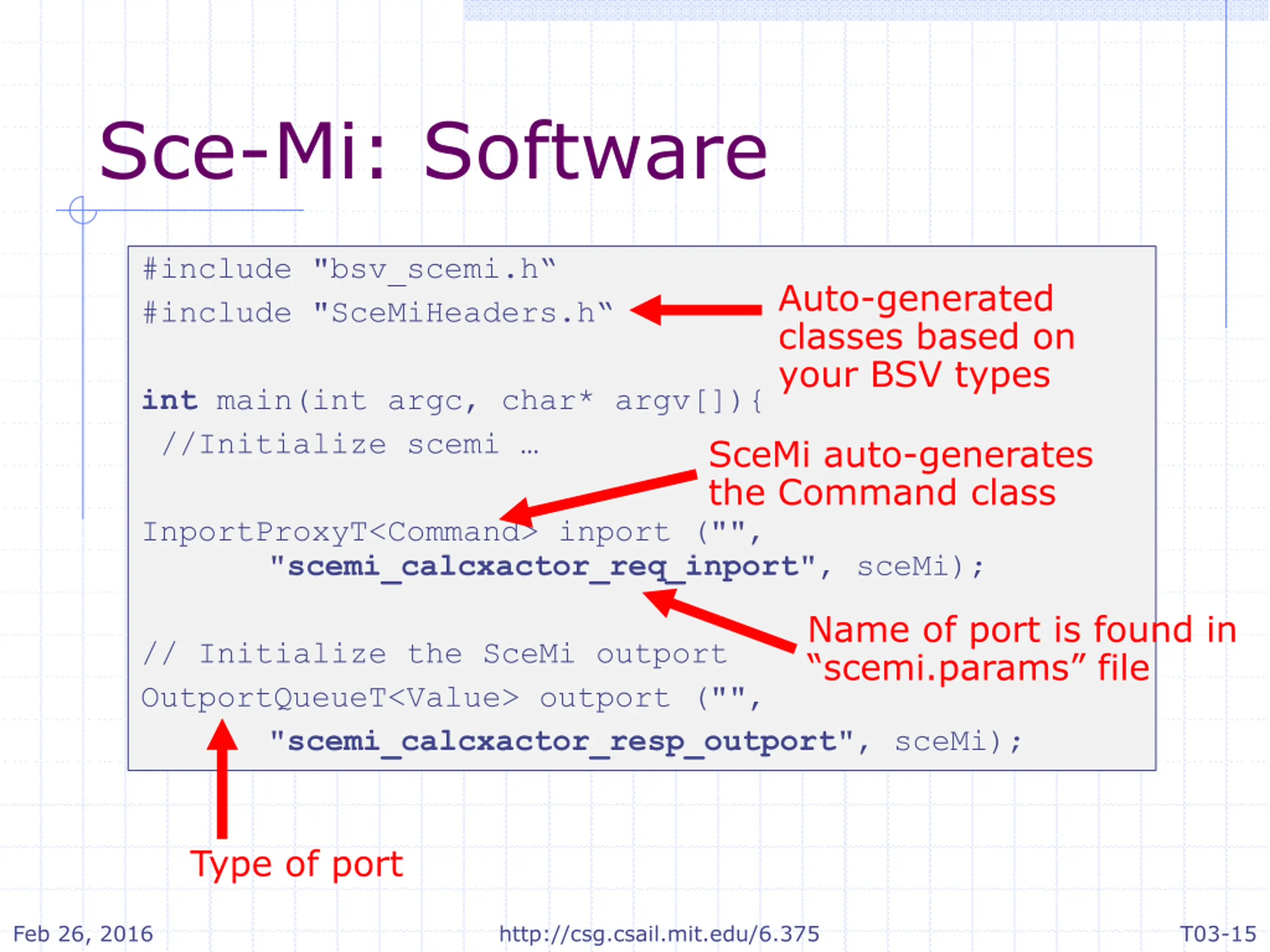Click the scemi_calcxactor_resp_outport string
This screenshot has height=952, width=1270.
point(562,743)
